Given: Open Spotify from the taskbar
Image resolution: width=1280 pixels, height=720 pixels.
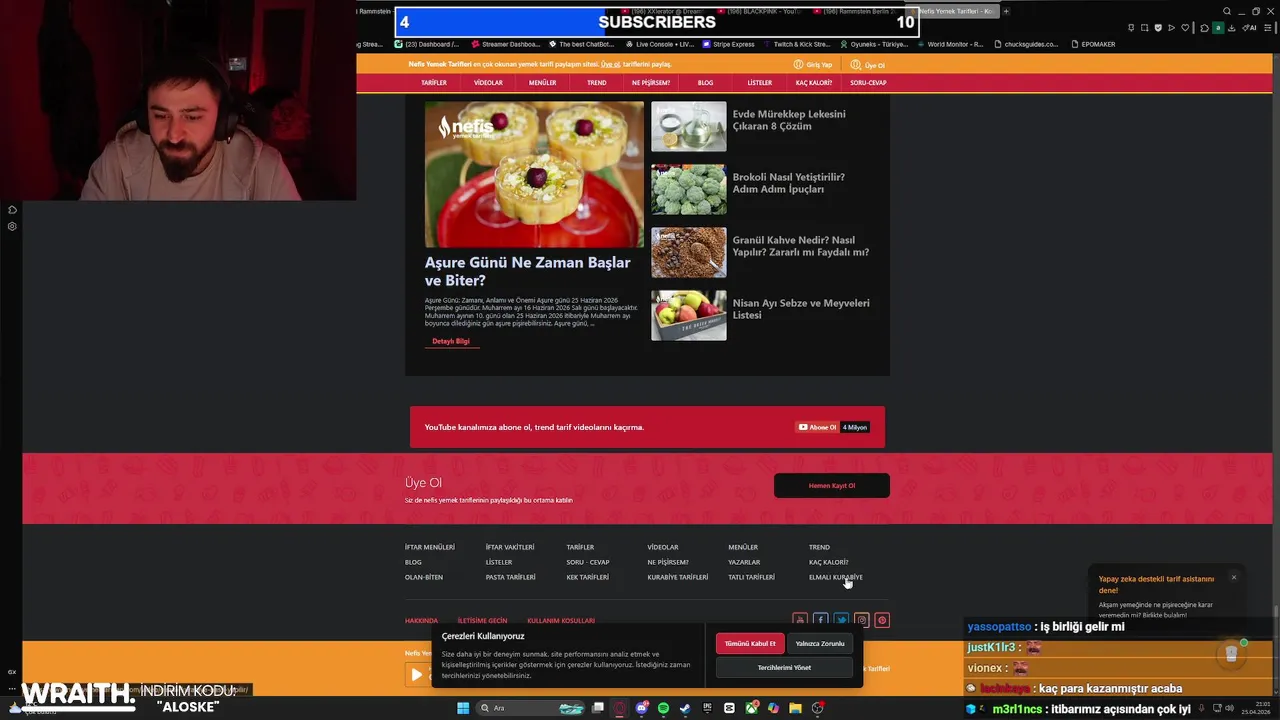Looking at the screenshot, I should pos(663,708).
